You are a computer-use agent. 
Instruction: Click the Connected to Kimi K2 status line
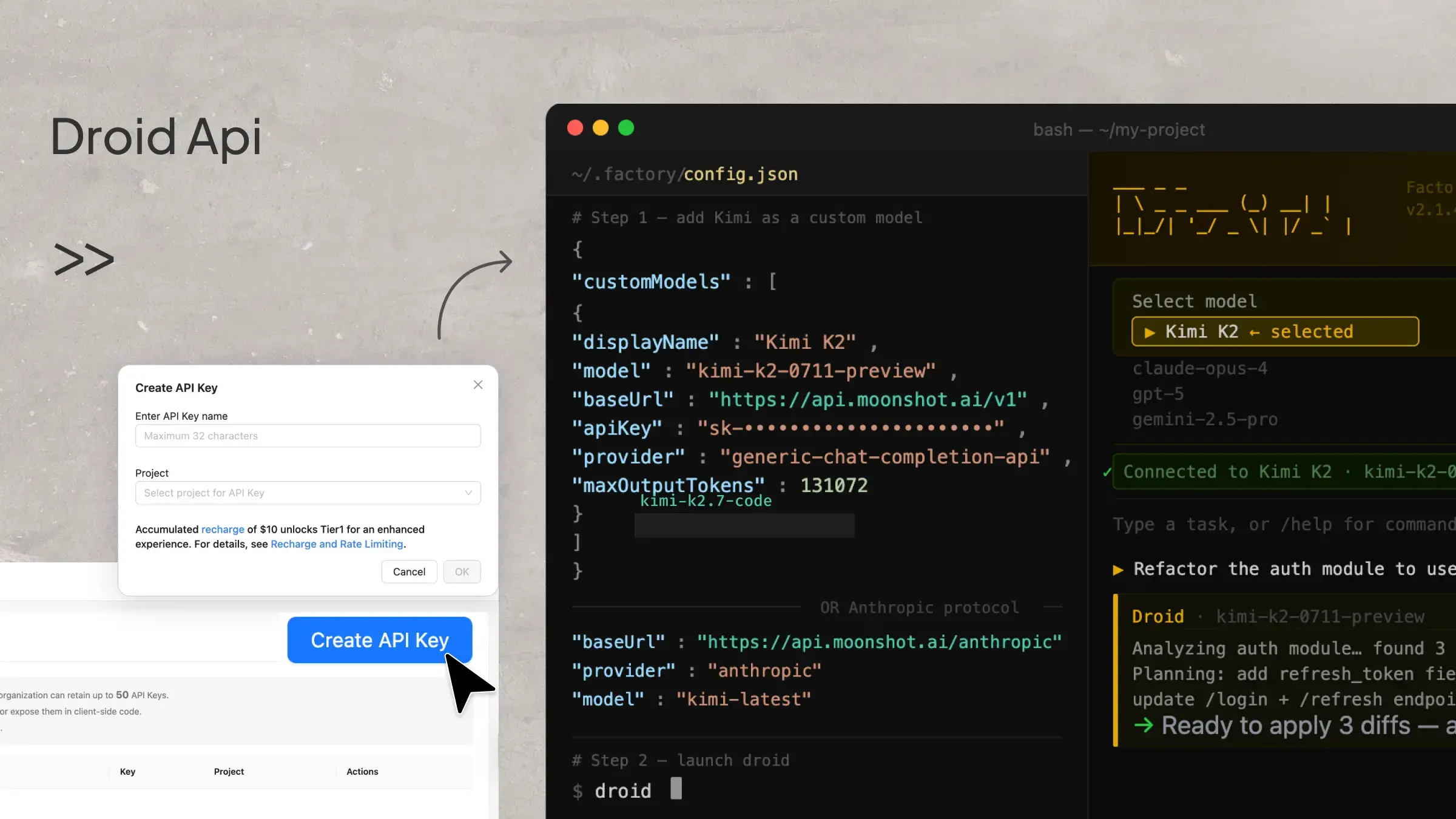pos(1284,471)
